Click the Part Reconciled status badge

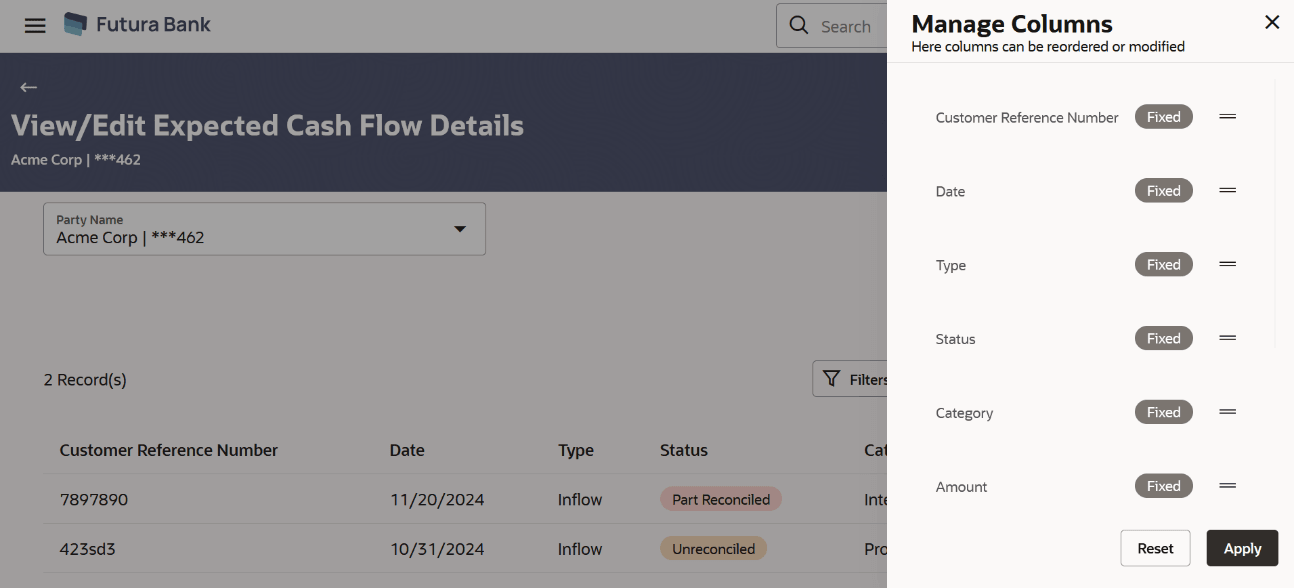click(720, 499)
